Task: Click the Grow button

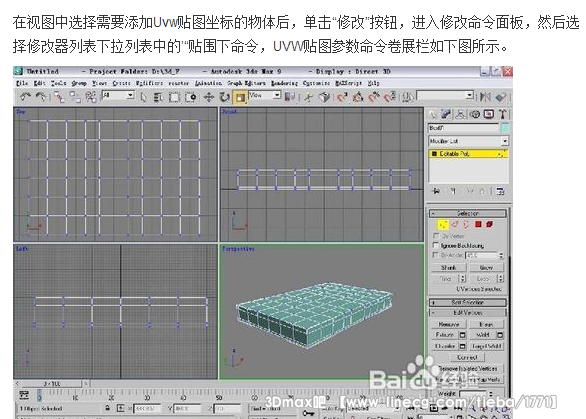Action: (x=486, y=268)
